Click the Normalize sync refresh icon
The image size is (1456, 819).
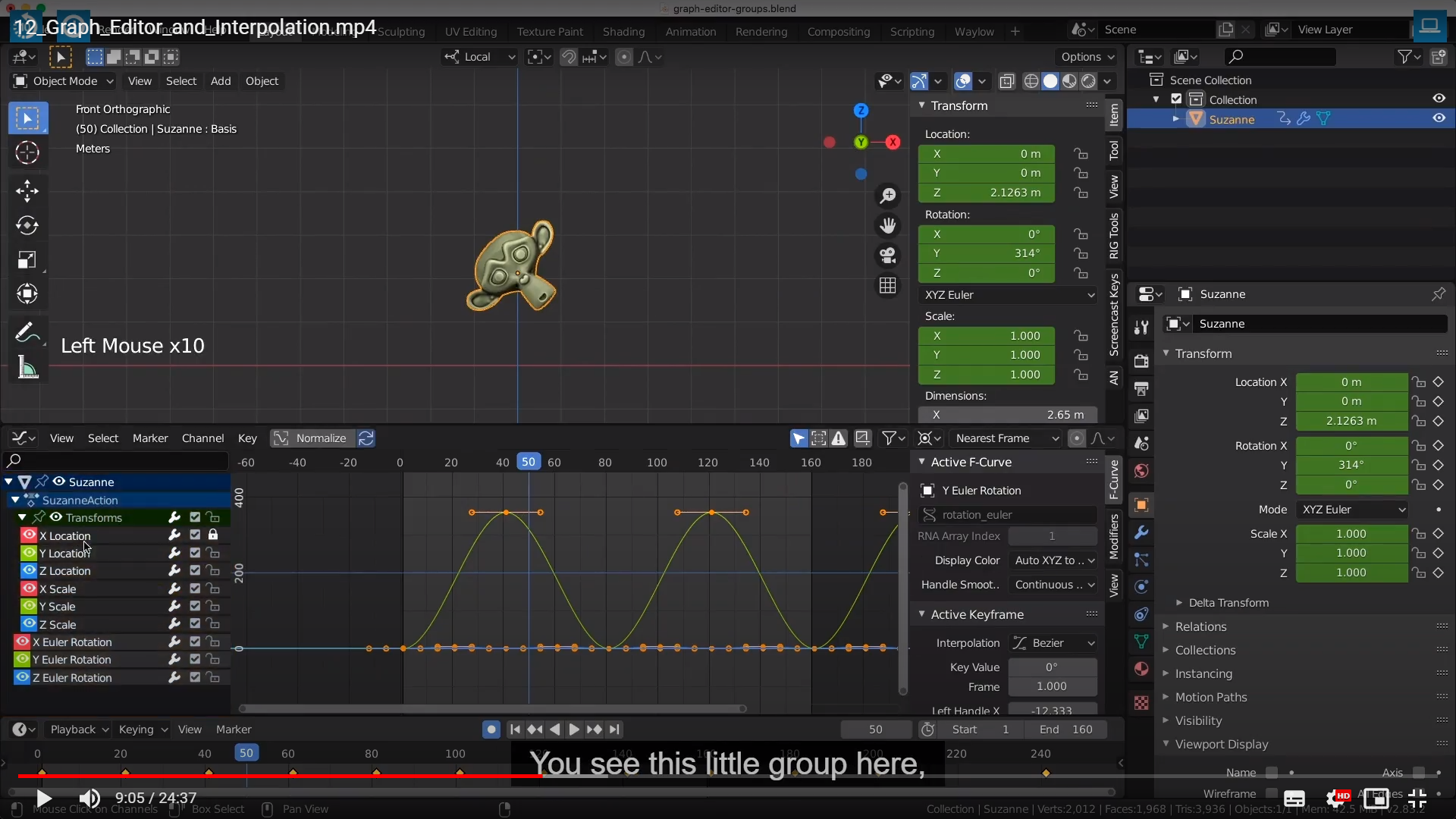(x=366, y=438)
